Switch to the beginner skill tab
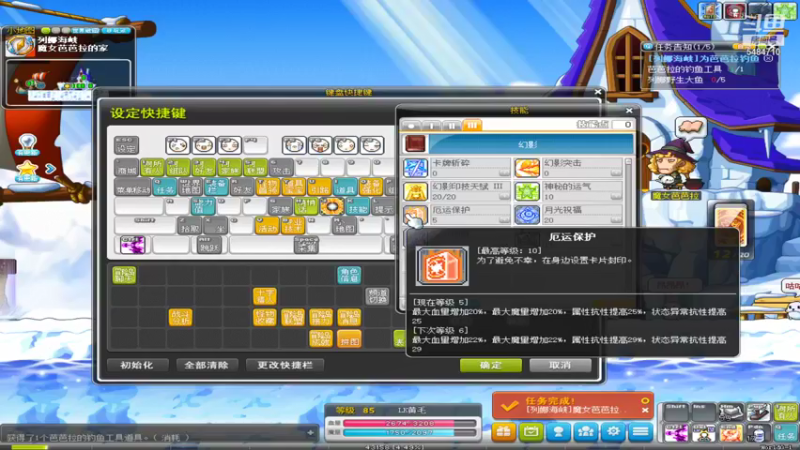Viewport: 800px width, 450px height. [x=411, y=125]
